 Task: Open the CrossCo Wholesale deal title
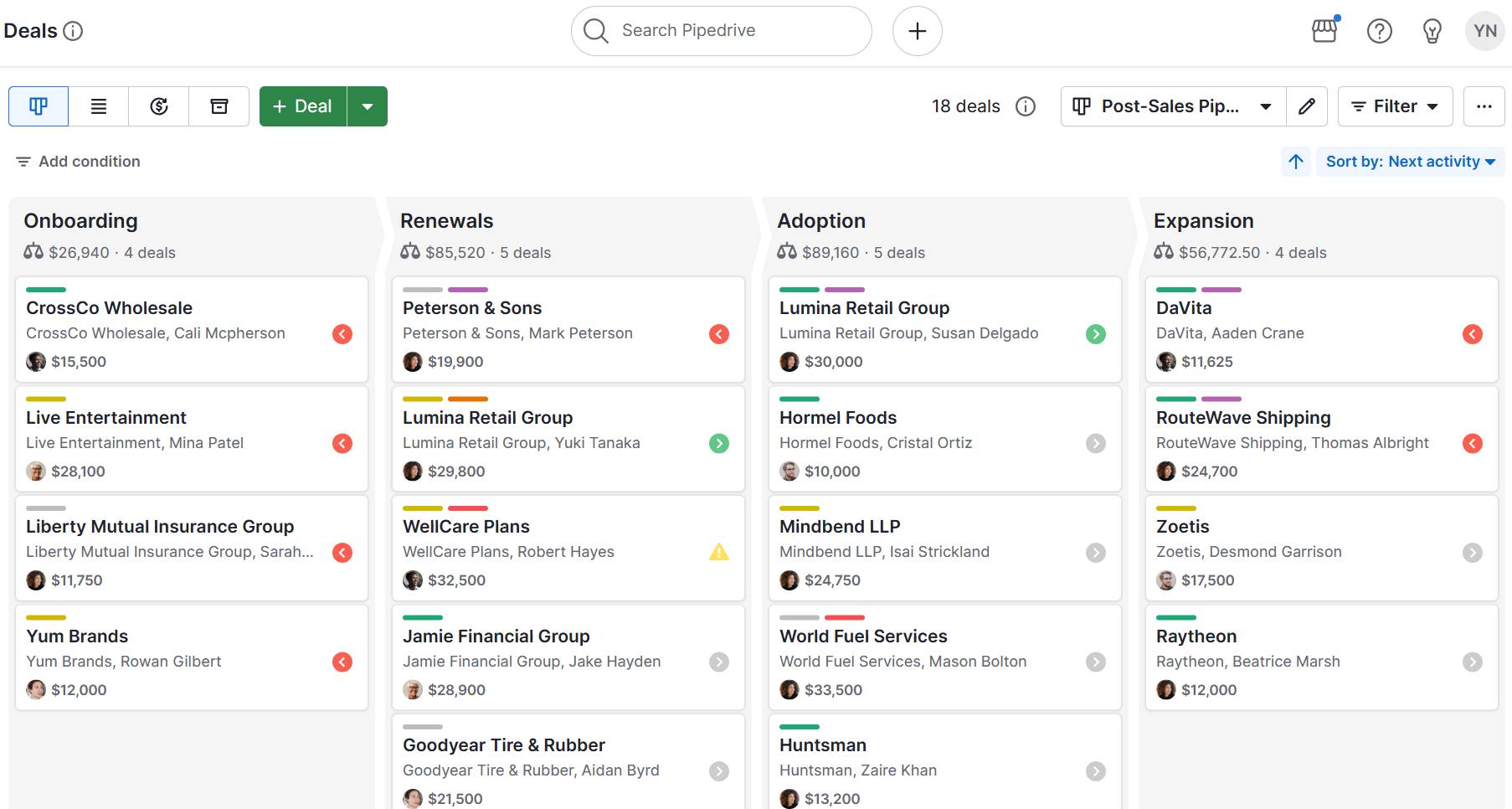coord(109,308)
